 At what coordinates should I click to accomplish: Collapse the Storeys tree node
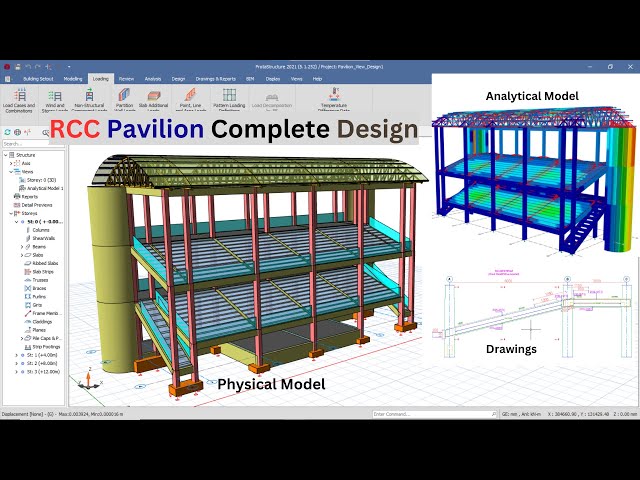pos(11,213)
